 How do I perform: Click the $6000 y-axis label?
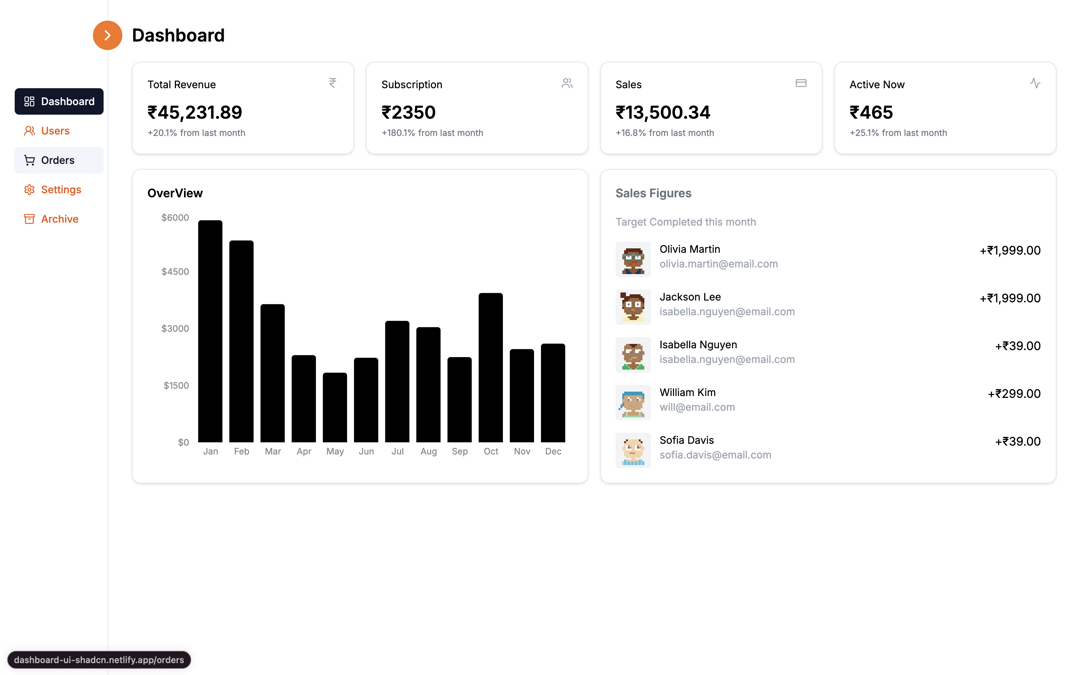pyautogui.click(x=175, y=218)
